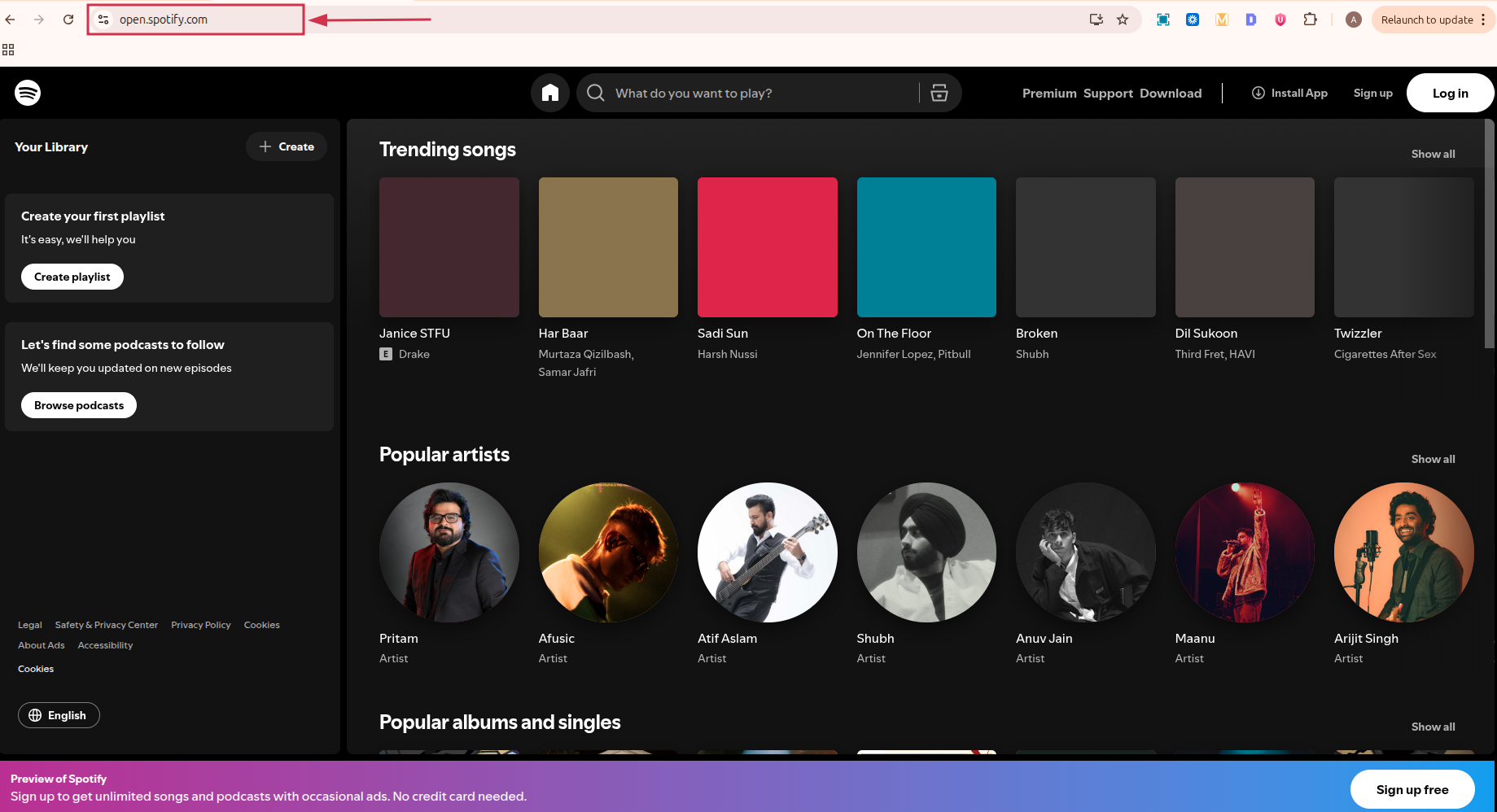Open Har Baar song cover
1497x812 pixels.
click(608, 247)
